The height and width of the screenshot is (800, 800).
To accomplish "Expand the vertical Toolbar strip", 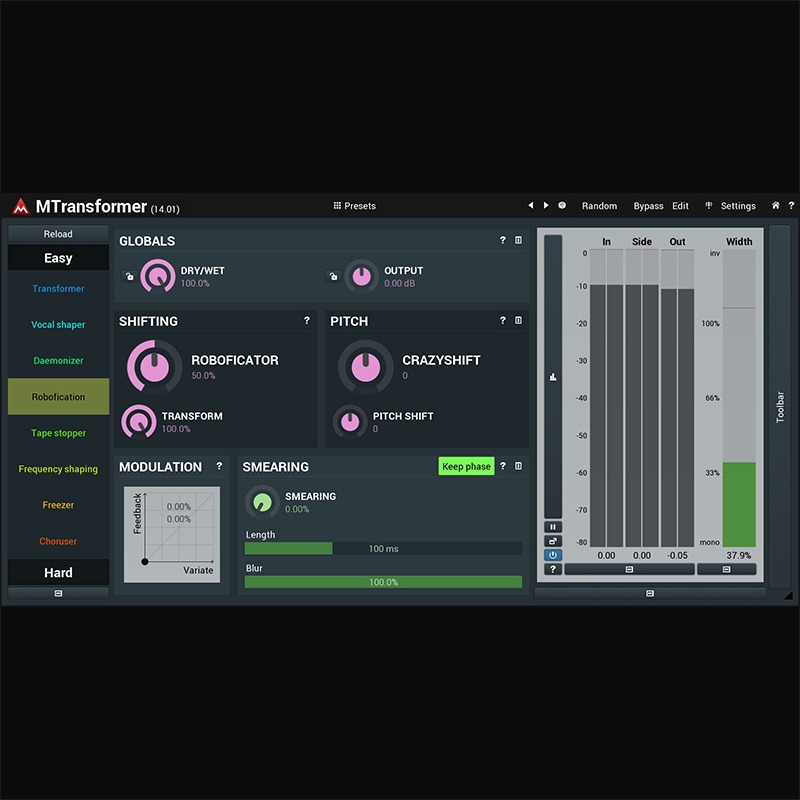I will (x=780, y=407).
